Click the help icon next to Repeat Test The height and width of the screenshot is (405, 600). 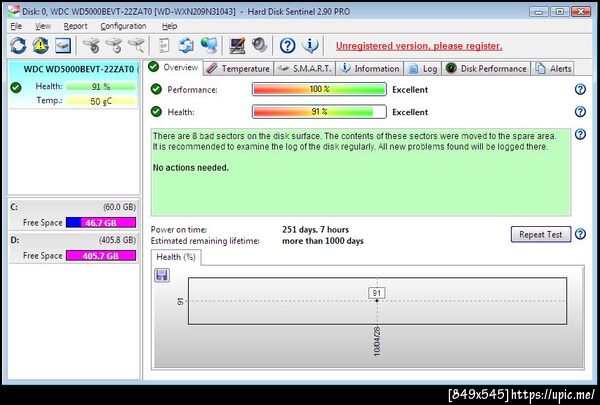pyautogui.click(x=580, y=234)
